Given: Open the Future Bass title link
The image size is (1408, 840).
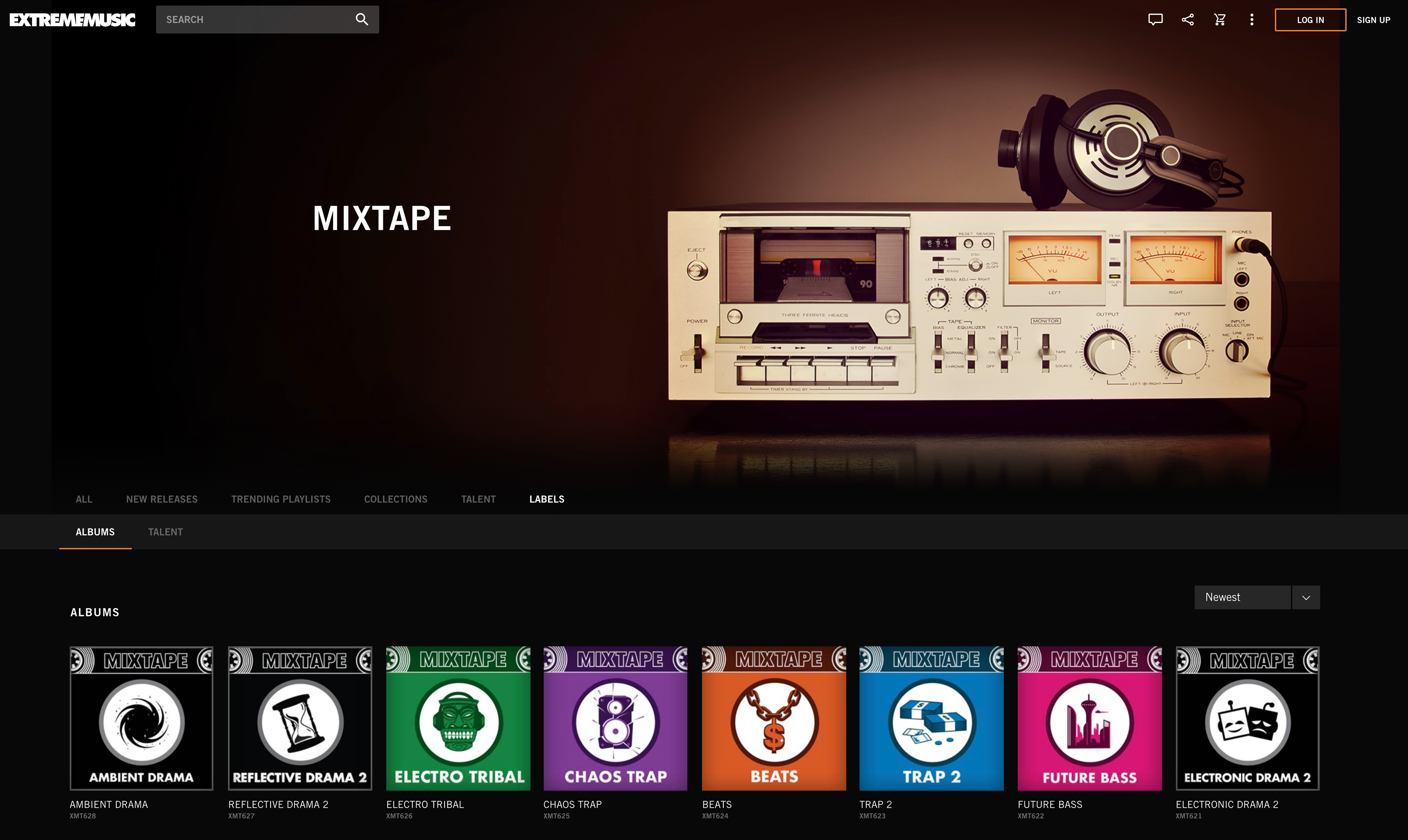Looking at the screenshot, I should 1050,804.
